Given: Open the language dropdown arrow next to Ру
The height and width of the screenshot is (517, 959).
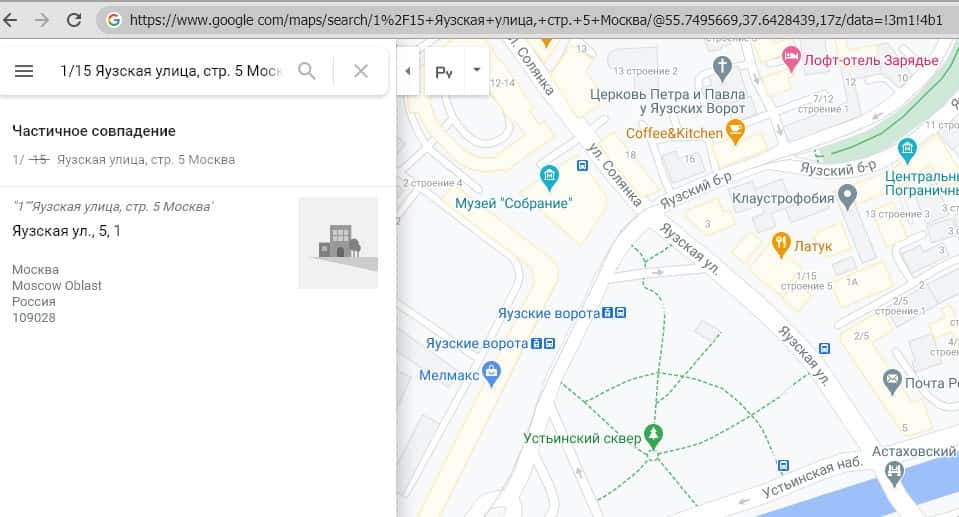Looking at the screenshot, I should click(x=477, y=70).
